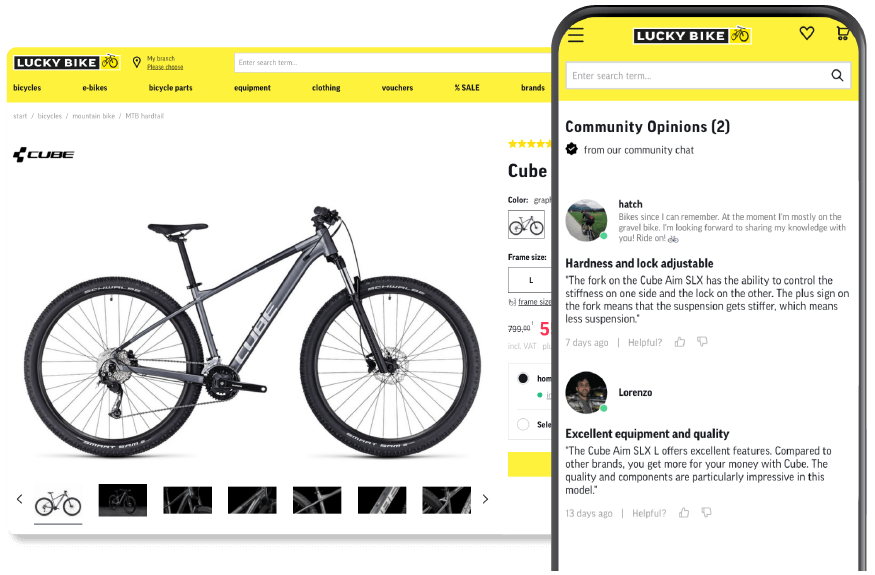Give thumbs down to hatch's review

tap(702, 342)
